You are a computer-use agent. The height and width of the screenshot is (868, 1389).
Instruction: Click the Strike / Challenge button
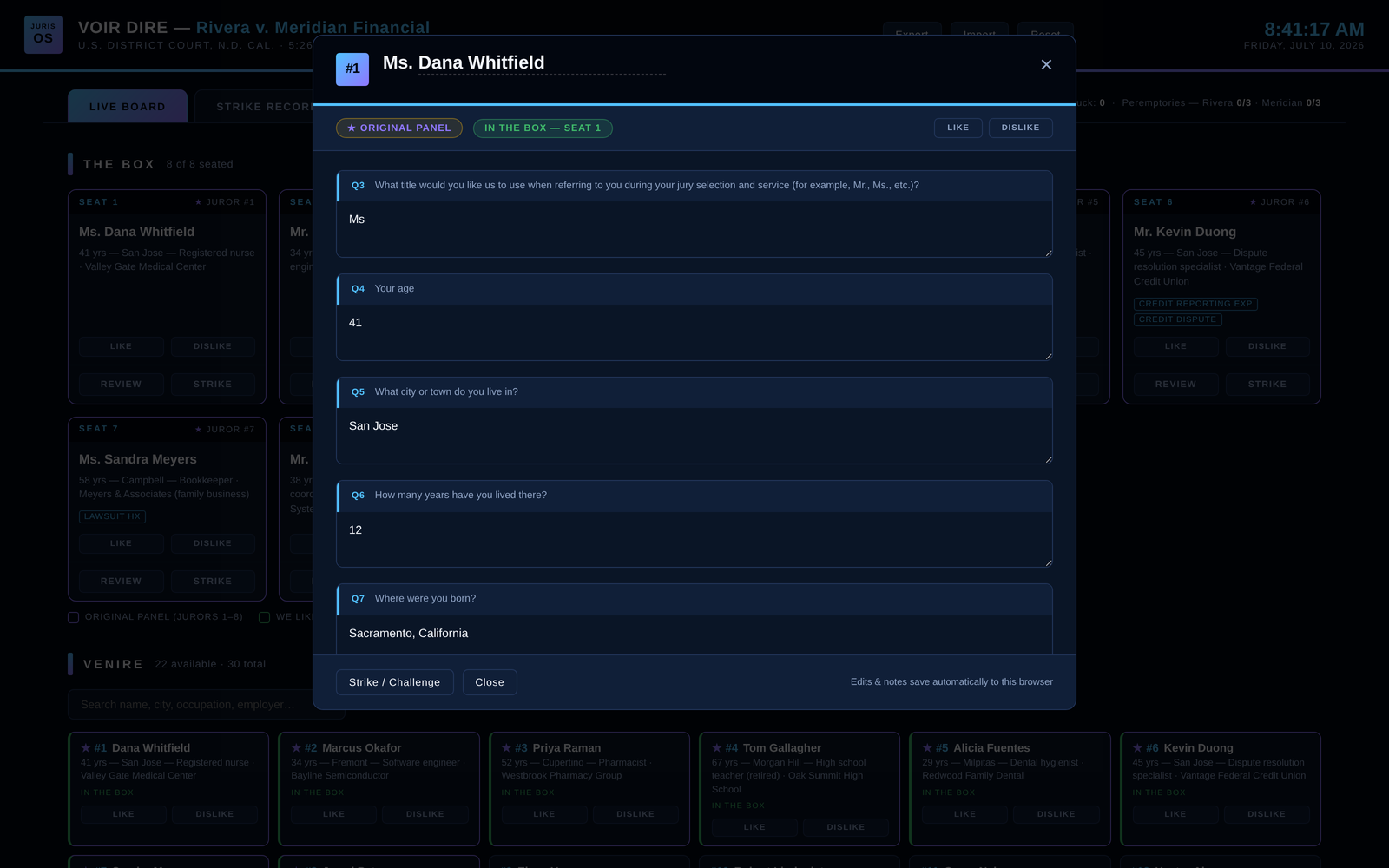[395, 682]
